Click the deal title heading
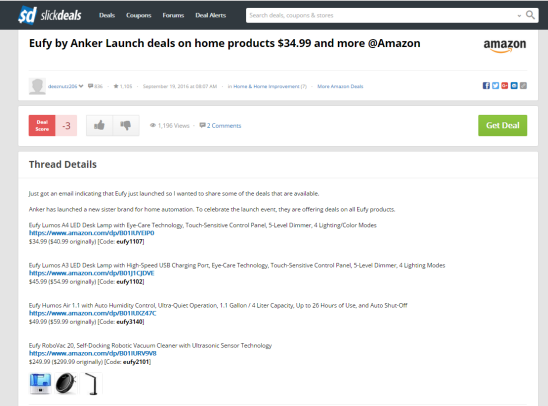Screen dimensions: 548x406 [225, 43]
